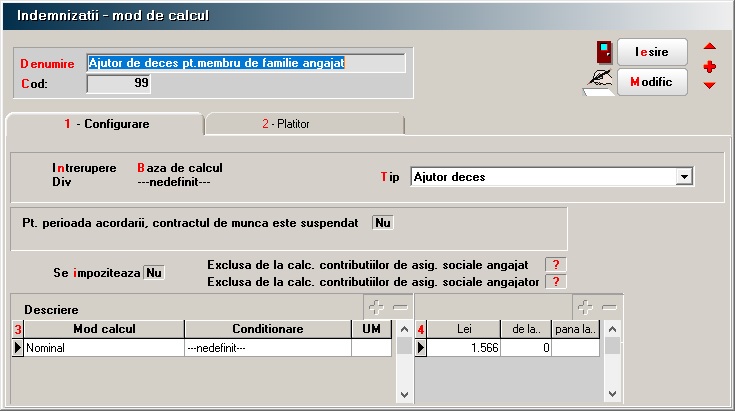Click plus icon above Lei grid
The width and height of the screenshot is (735, 411).
(x=585, y=307)
